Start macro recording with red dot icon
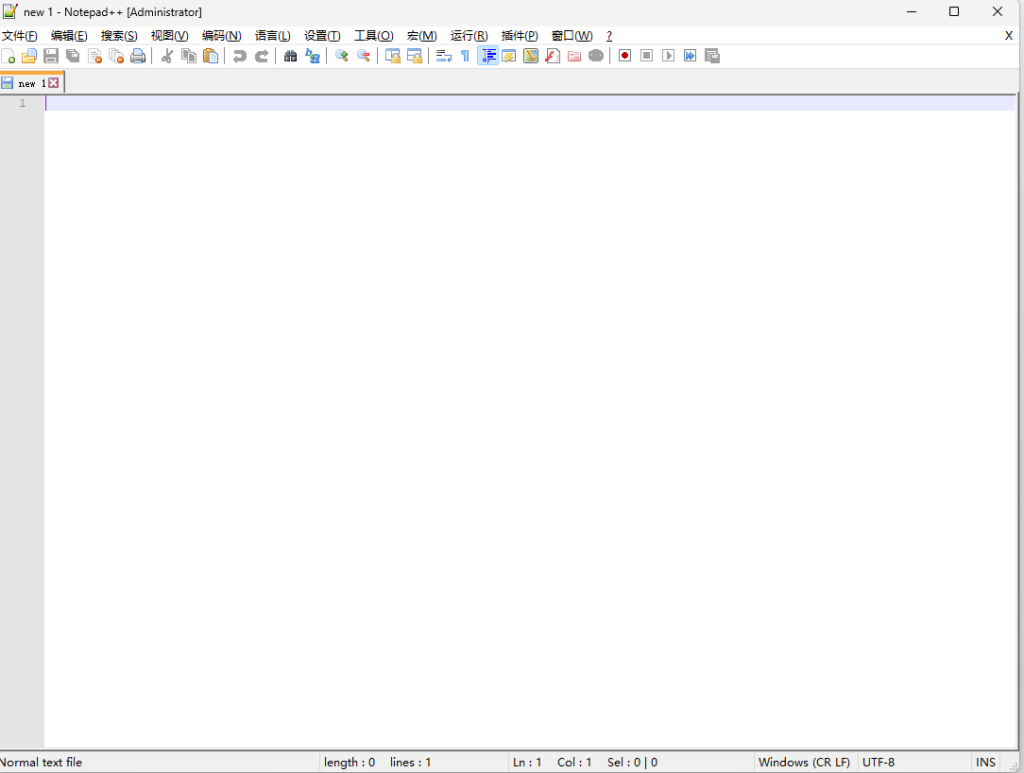Image resolution: width=1024 pixels, height=773 pixels. (624, 56)
